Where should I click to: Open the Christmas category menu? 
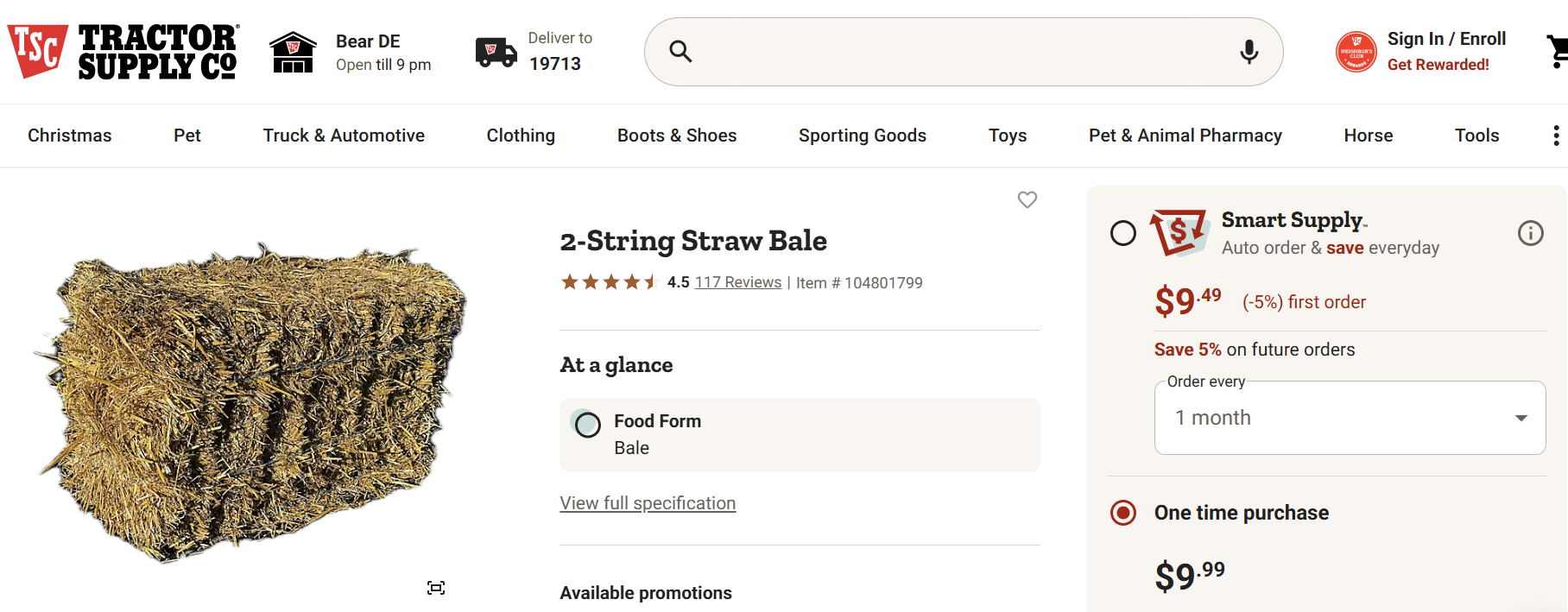coord(70,136)
